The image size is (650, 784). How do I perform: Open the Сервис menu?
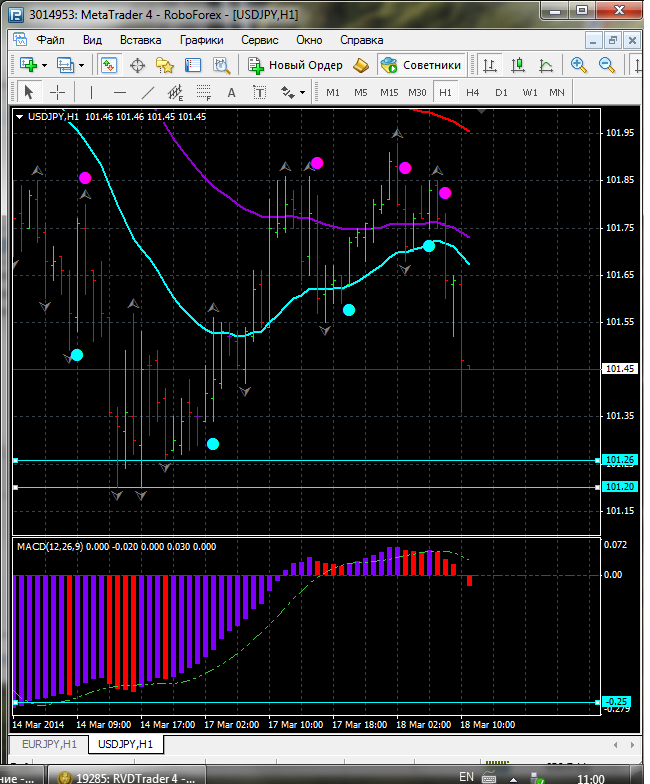click(x=260, y=40)
